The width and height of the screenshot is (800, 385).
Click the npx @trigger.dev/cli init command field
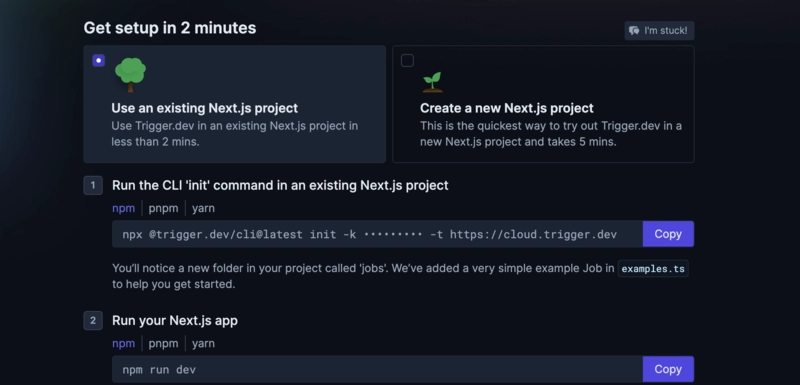coord(377,234)
